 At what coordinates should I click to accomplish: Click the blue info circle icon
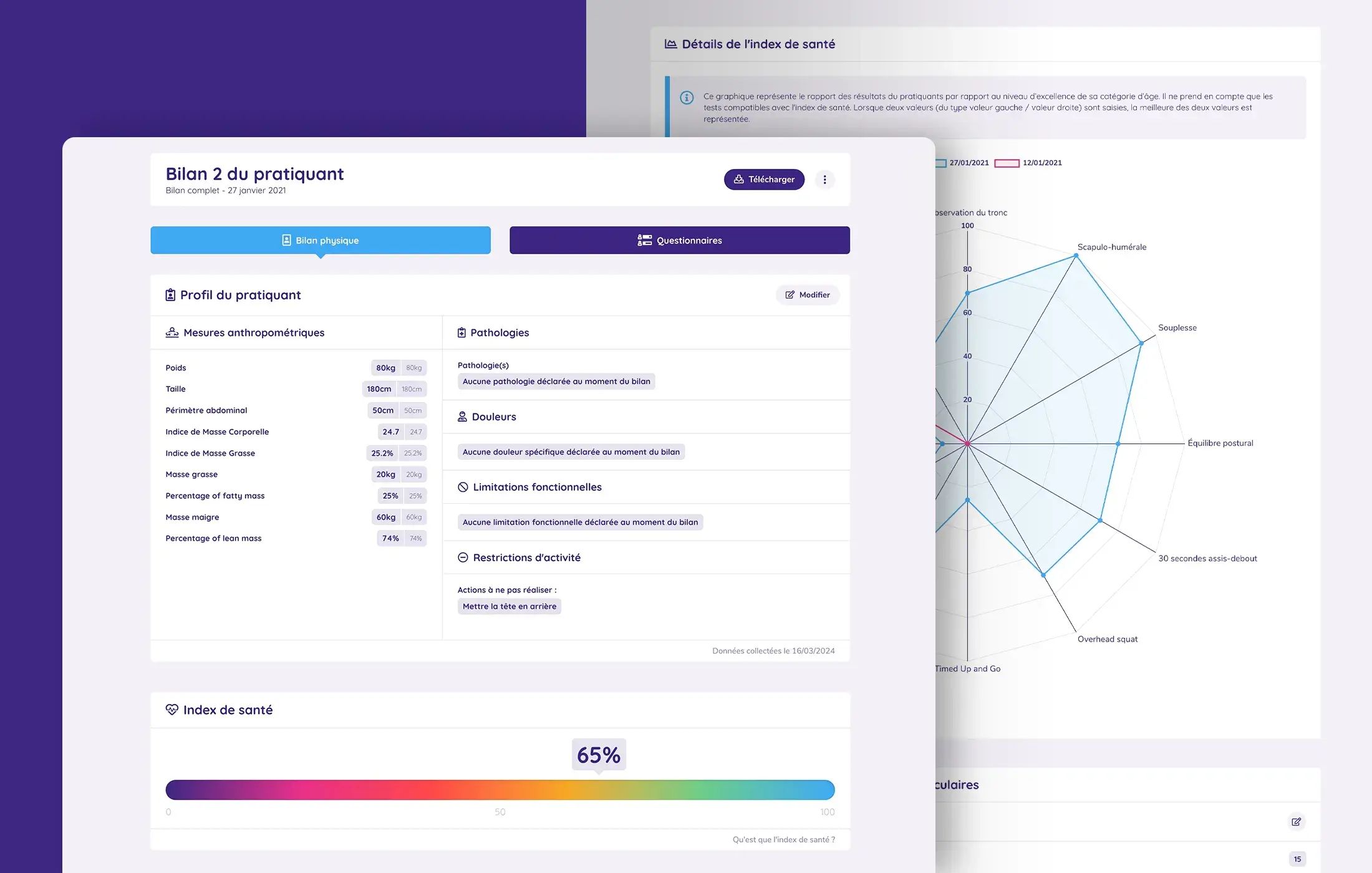[687, 97]
